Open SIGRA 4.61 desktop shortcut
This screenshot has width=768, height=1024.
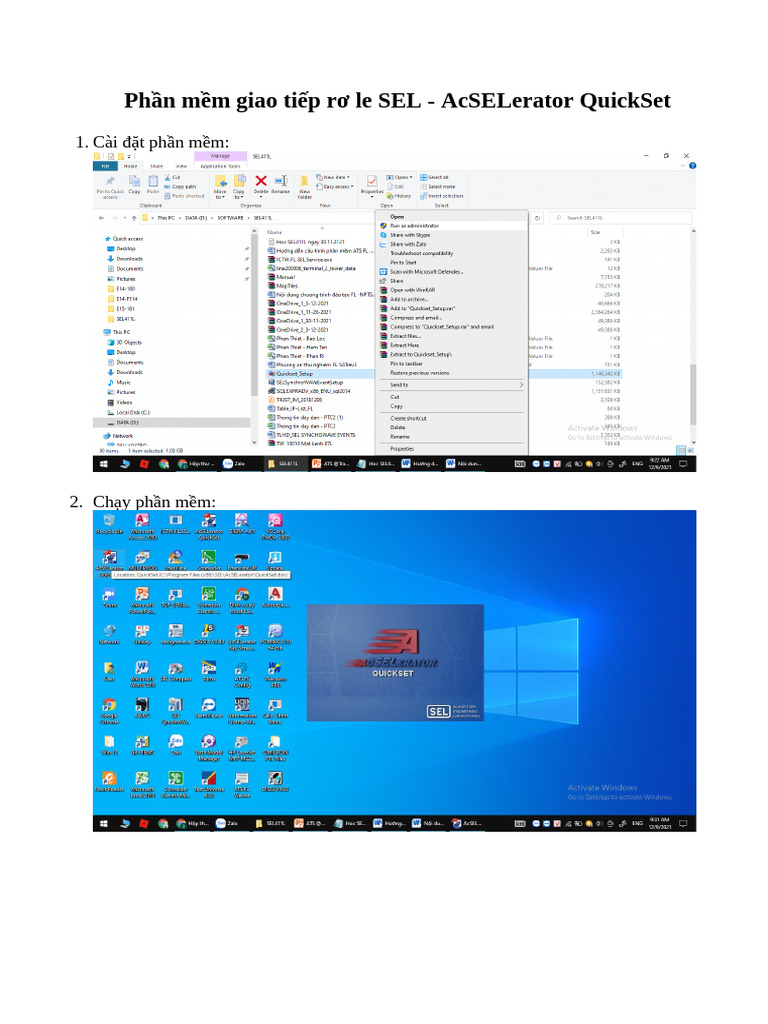pos(242,524)
